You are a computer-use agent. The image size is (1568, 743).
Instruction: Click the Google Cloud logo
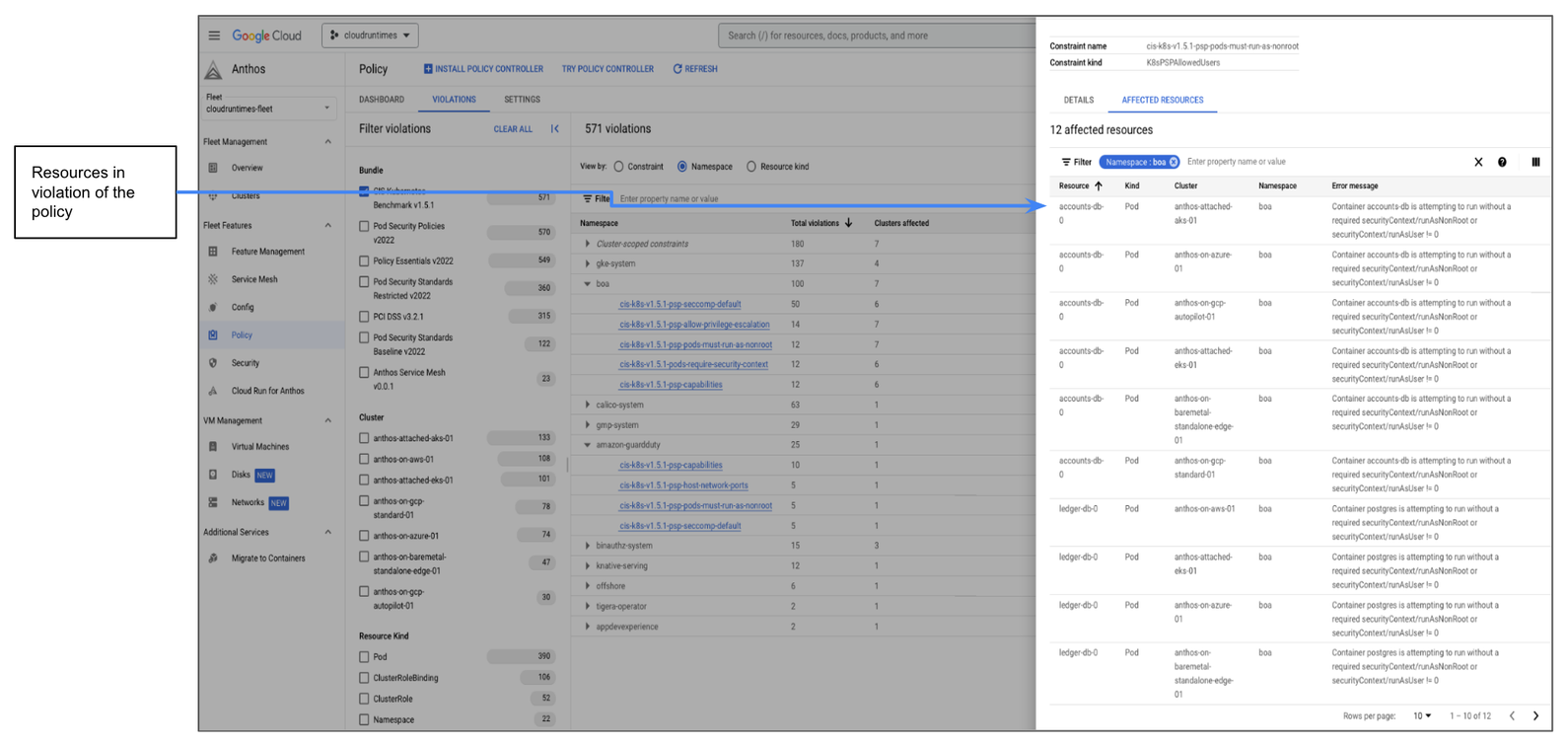pos(266,36)
